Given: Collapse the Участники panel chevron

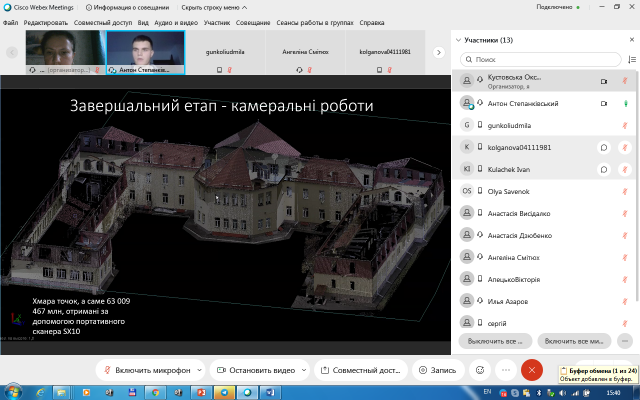Looking at the screenshot, I should [x=458, y=40].
